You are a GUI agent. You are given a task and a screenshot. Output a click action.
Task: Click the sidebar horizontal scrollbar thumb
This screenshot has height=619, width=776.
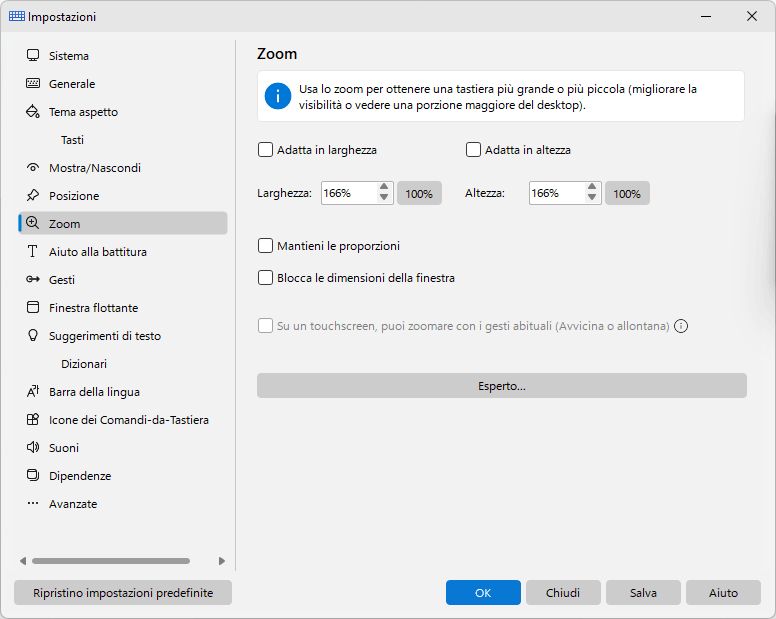(111, 561)
